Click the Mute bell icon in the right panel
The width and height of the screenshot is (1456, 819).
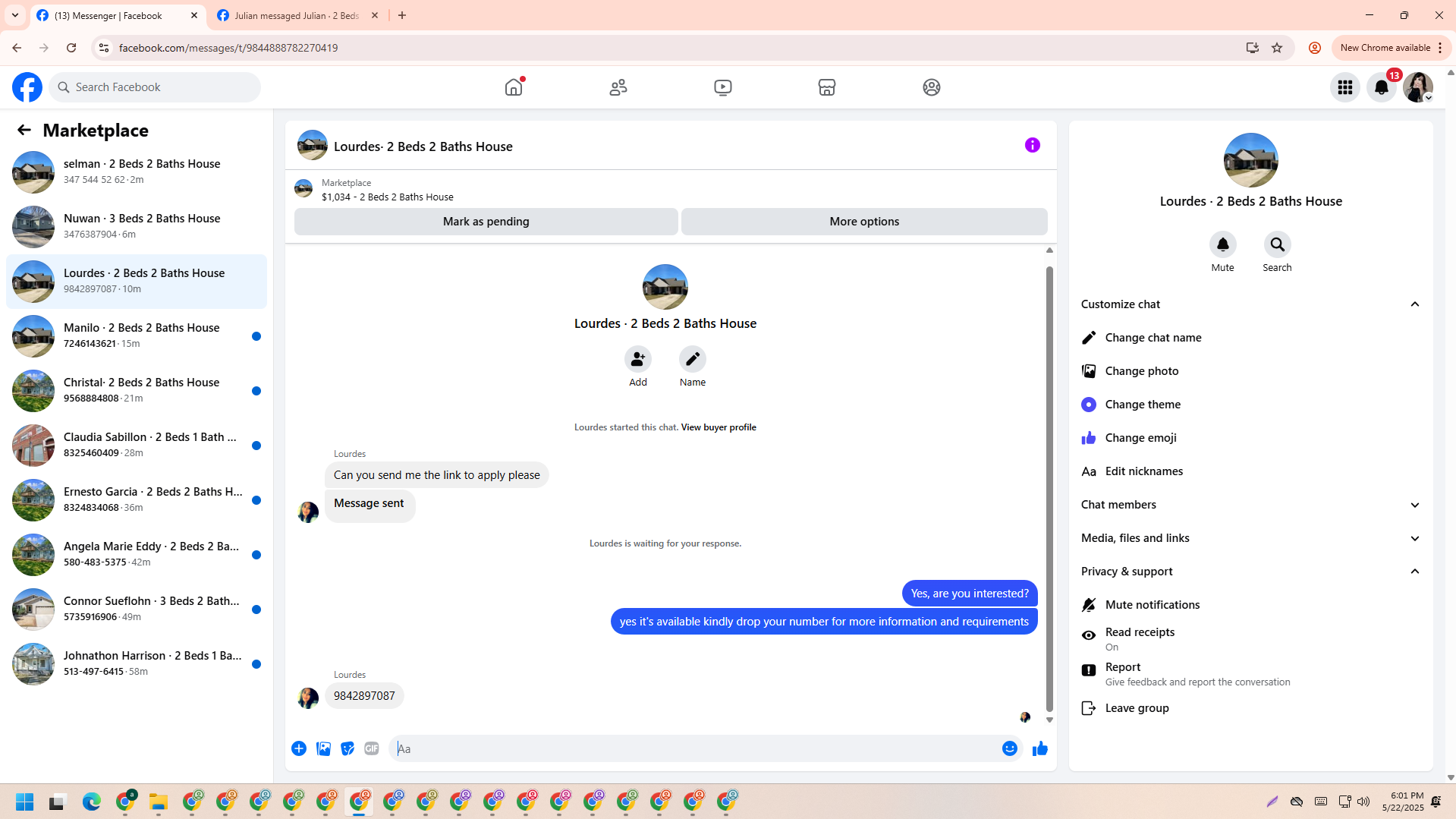pyautogui.click(x=1223, y=244)
